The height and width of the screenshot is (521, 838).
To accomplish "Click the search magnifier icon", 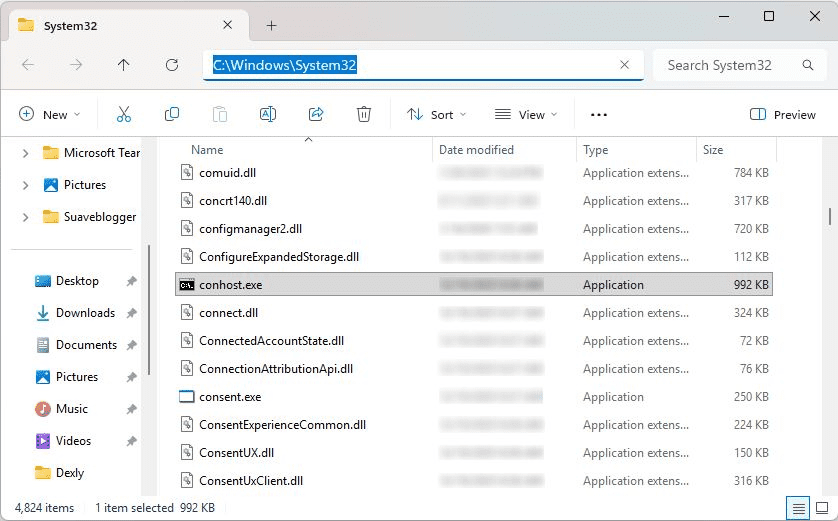I will [808, 65].
